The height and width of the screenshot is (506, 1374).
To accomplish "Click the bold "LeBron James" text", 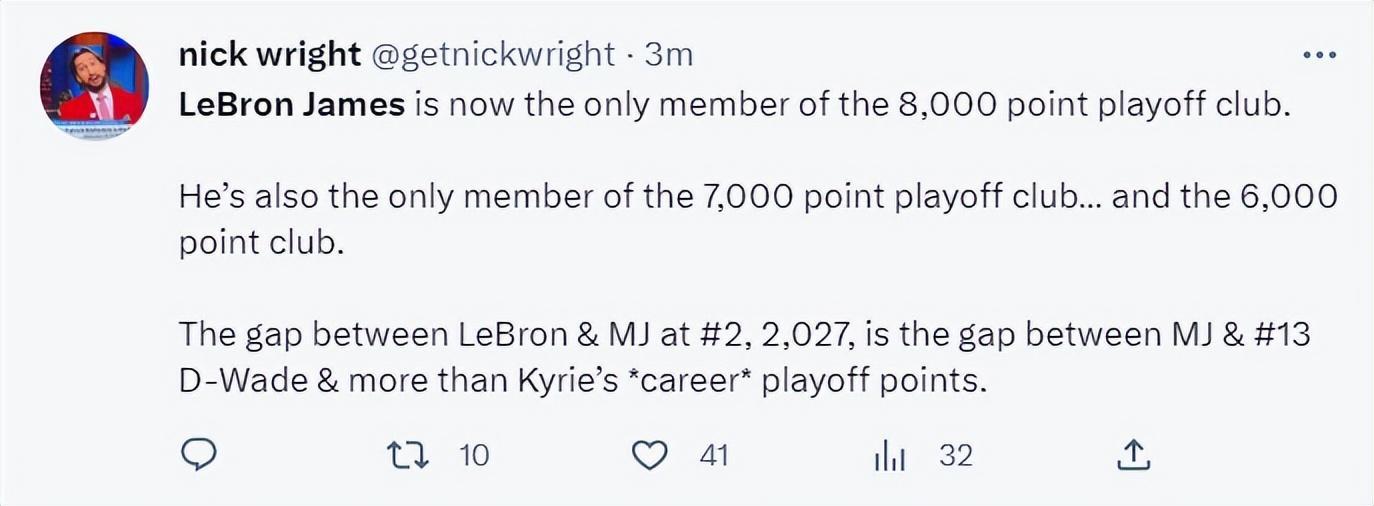I will coord(291,105).
